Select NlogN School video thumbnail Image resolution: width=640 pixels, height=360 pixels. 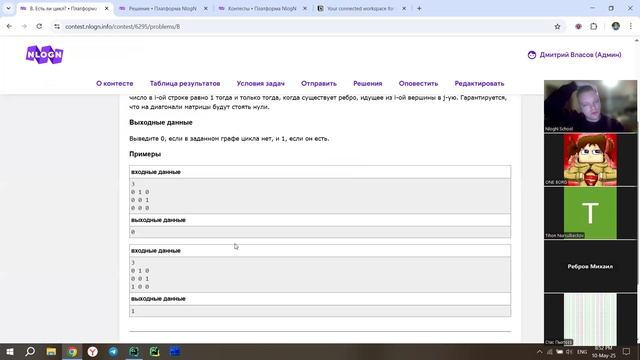pos(590,106)
